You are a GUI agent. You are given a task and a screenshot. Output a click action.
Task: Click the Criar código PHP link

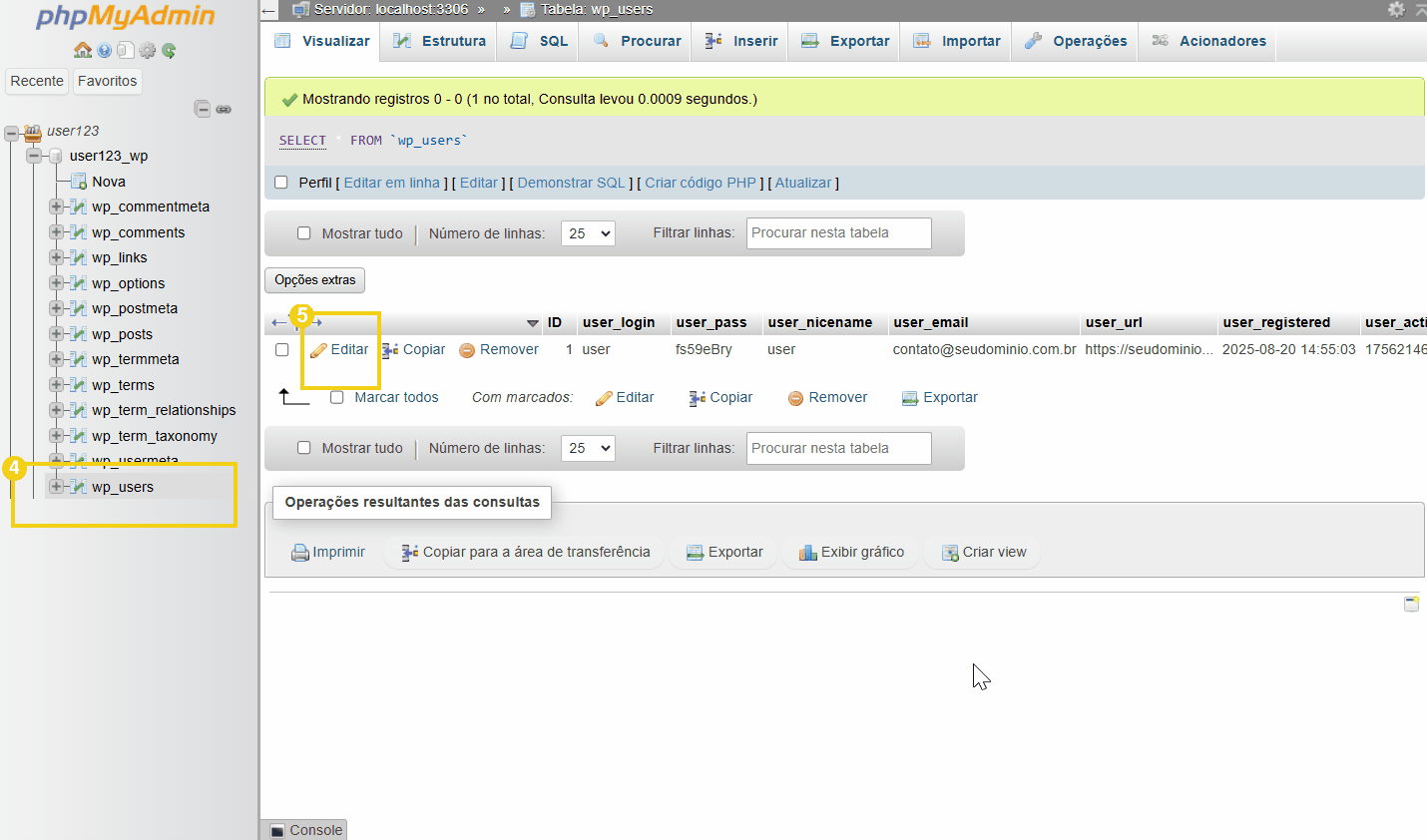701,183
